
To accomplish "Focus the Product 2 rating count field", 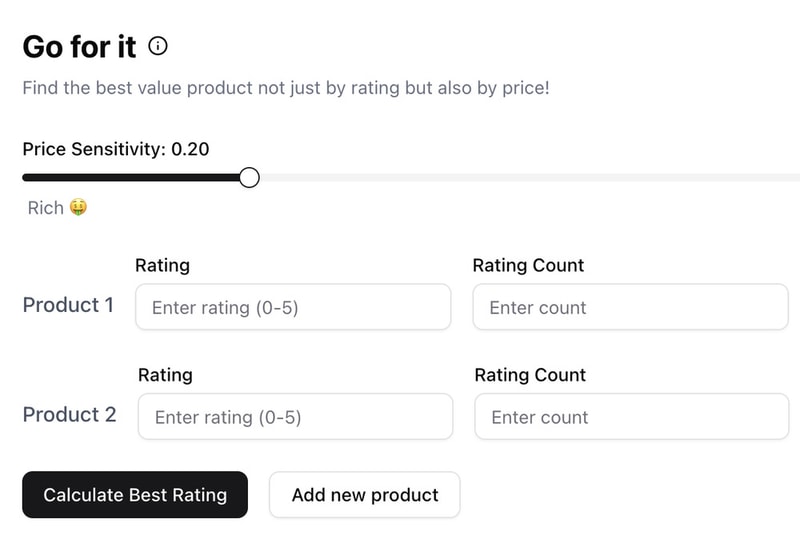I will click(x=631, y=417).
